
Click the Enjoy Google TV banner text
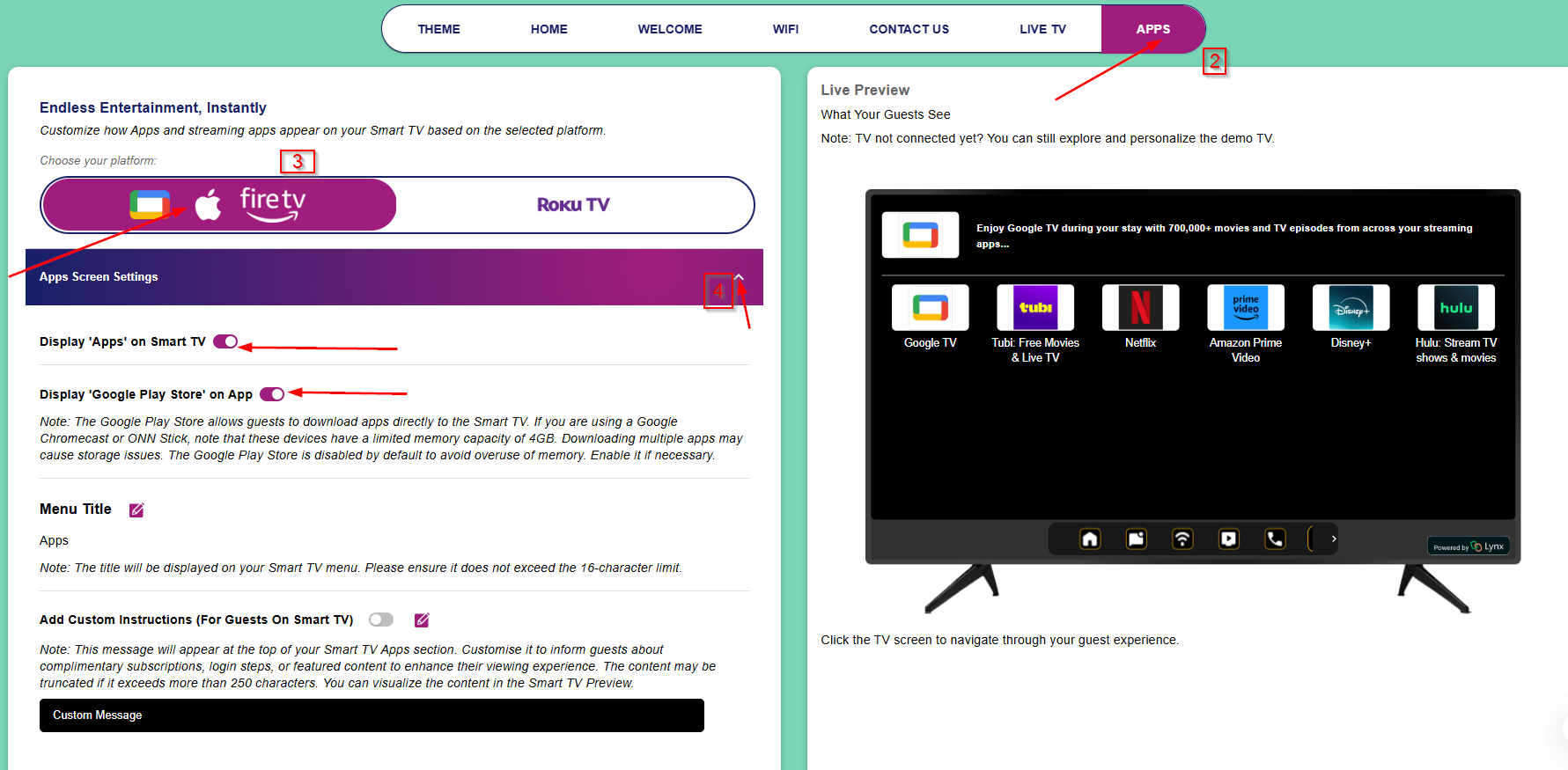[1224, 236]
